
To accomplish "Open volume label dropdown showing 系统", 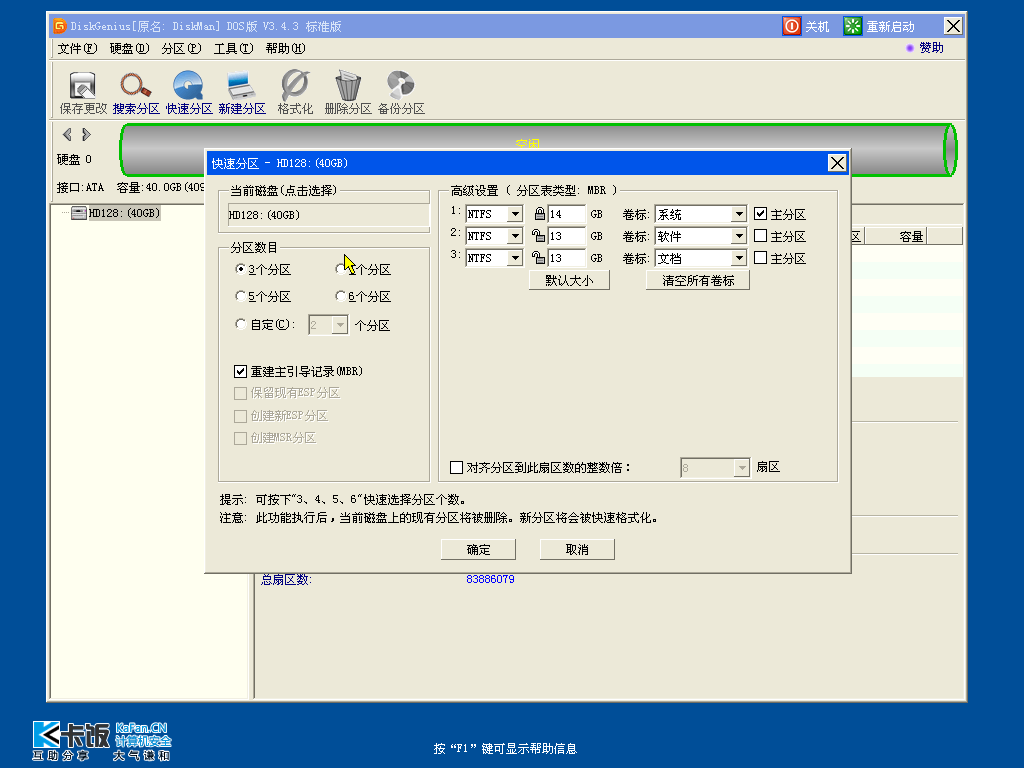I will [739, 214].
